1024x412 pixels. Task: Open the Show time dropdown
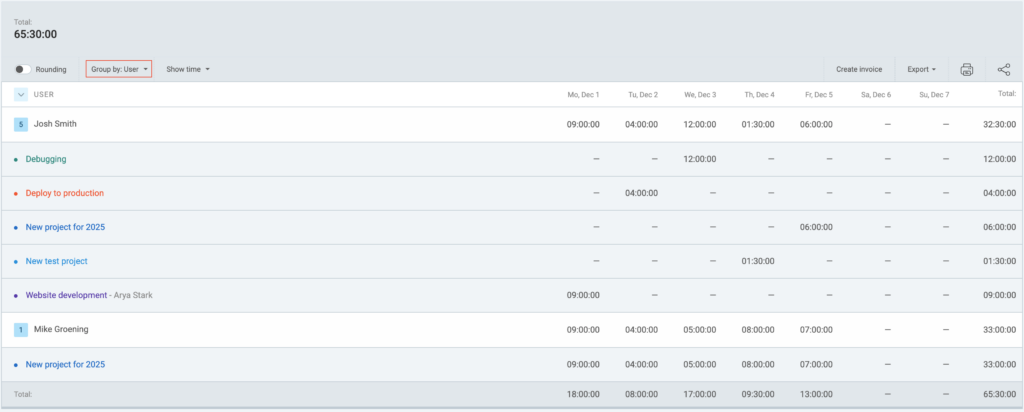click(x=188, y=69)
